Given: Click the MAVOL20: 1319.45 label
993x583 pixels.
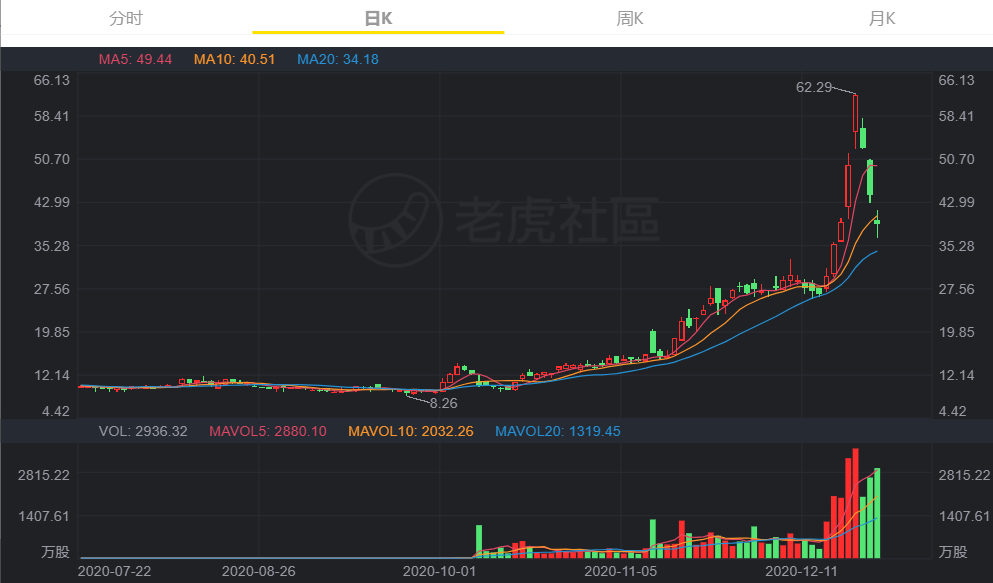Looking at the screenshot, I should click(x=557, y=431).
